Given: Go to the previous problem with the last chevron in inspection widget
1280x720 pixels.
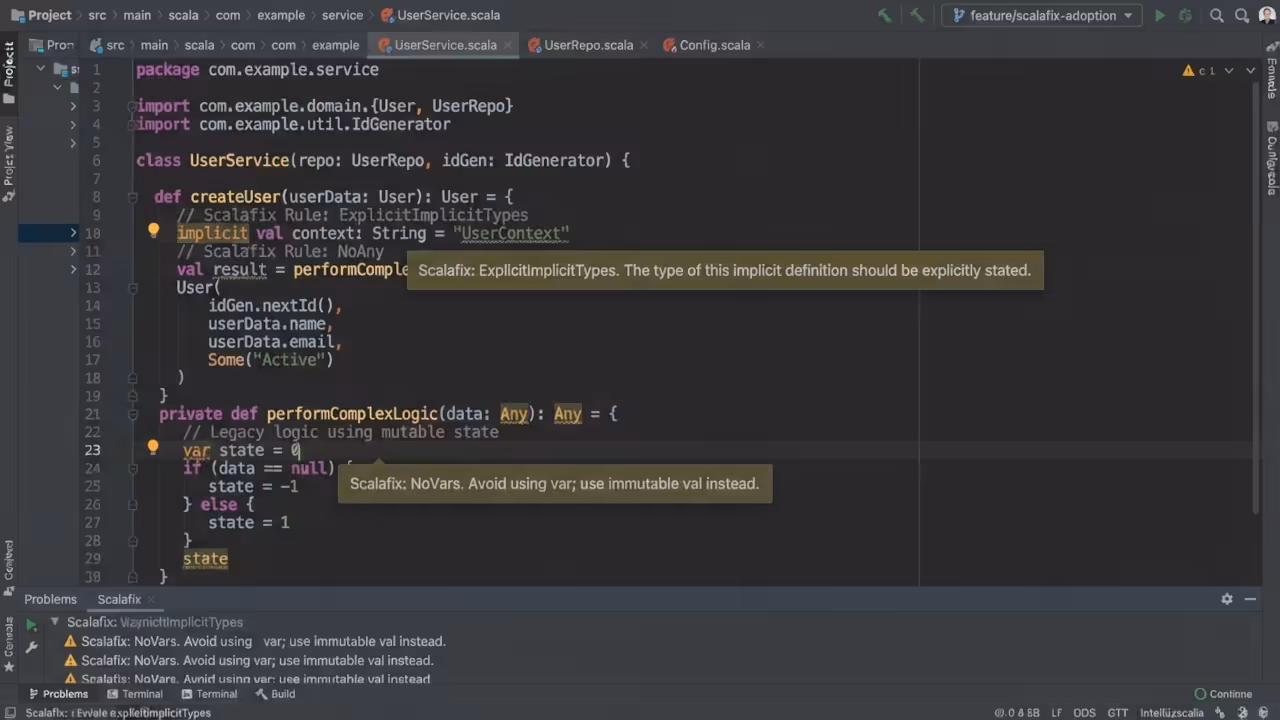Looking at the screenshot, I should tap(1251, 71).
